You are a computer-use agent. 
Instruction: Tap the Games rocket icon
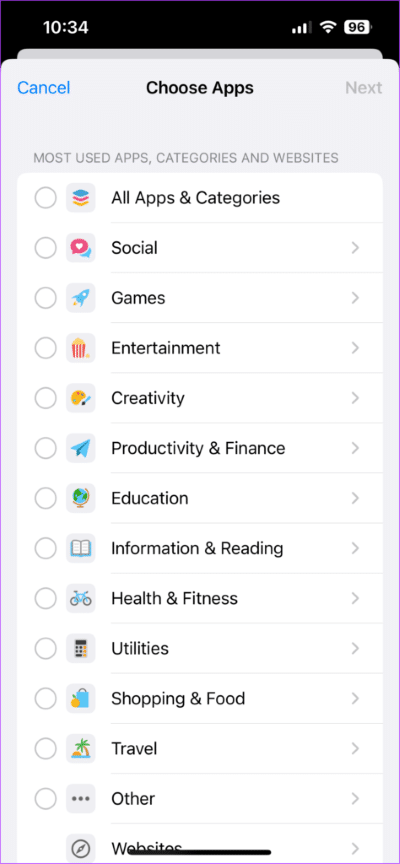80,298
